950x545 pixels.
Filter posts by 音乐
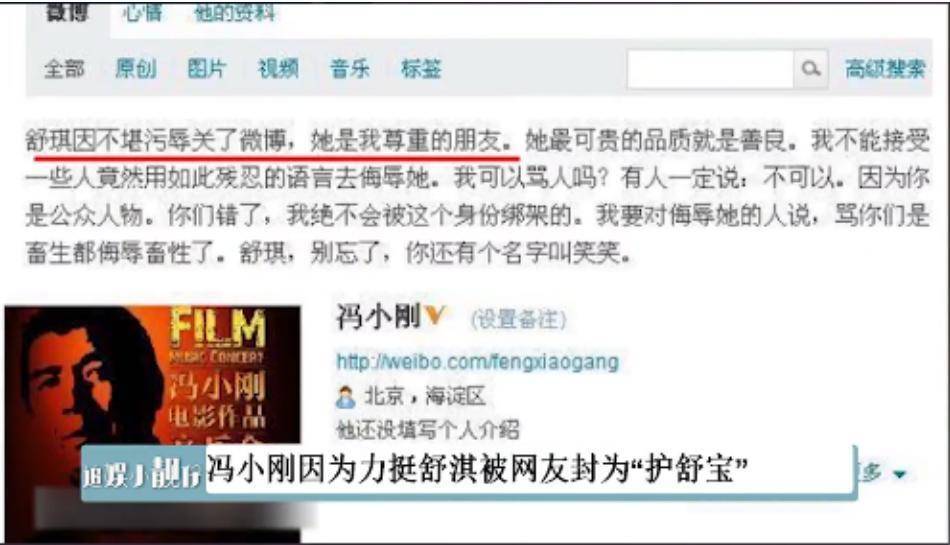point(350,69)
